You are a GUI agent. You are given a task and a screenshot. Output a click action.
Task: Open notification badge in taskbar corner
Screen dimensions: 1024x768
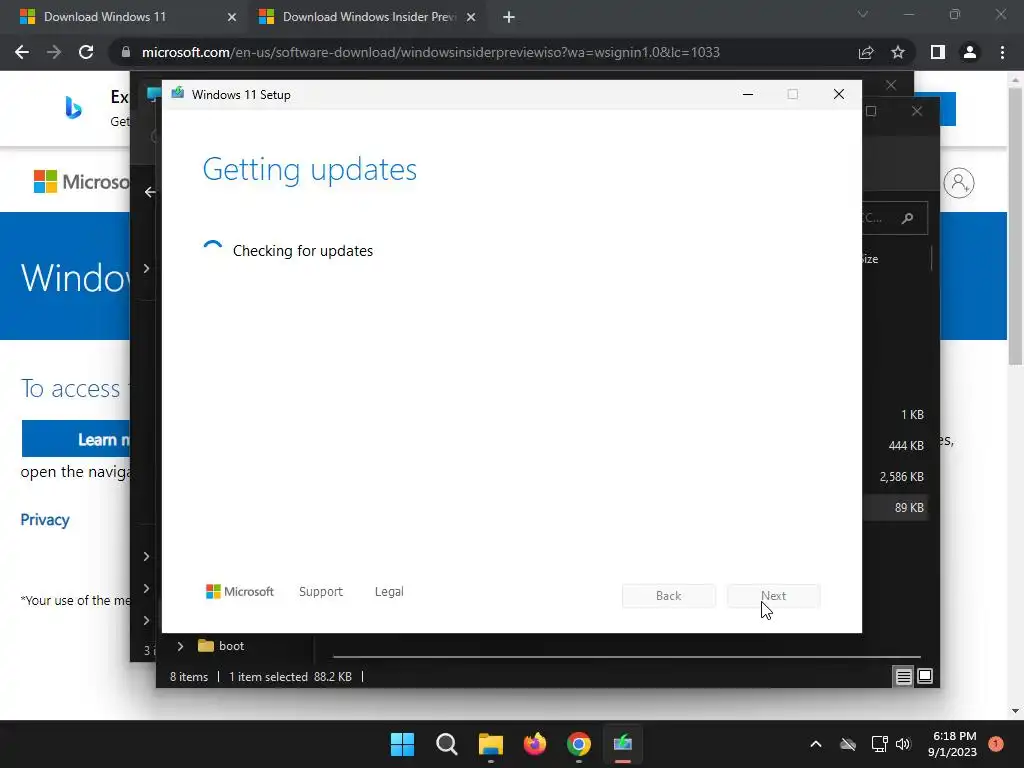click(x=996, y=743)
